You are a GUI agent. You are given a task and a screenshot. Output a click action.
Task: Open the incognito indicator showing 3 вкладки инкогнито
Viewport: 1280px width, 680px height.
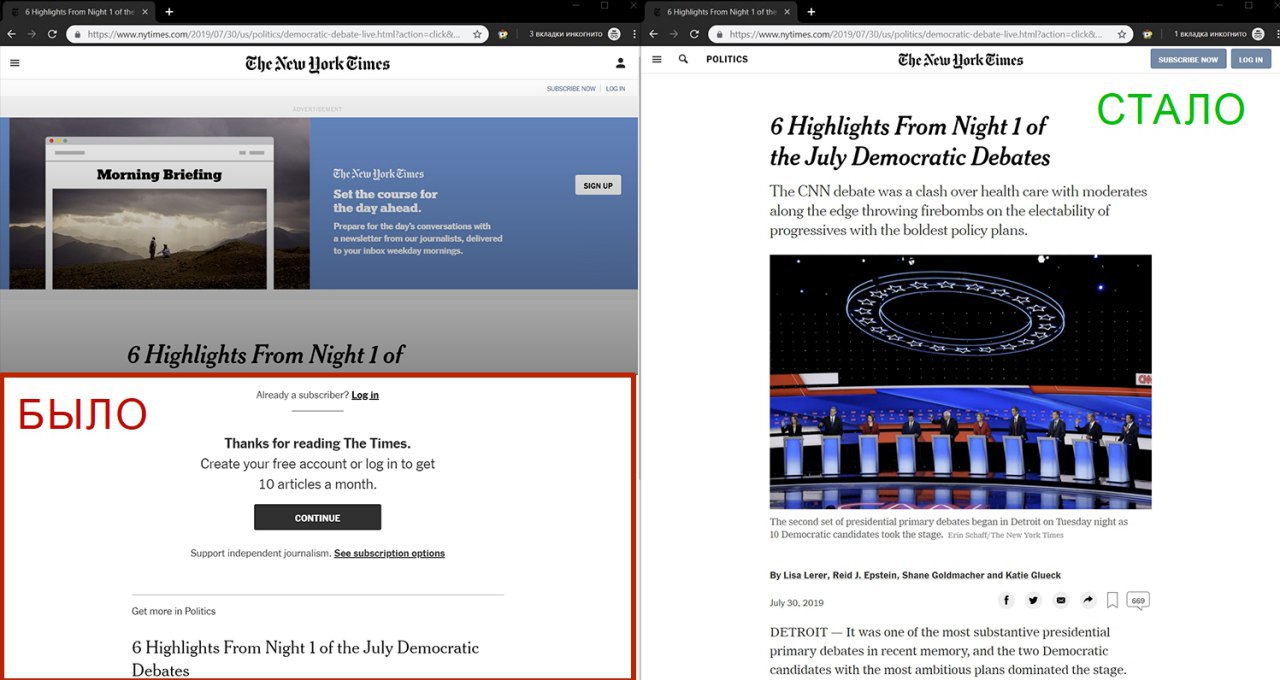click(x=574, y=34)
